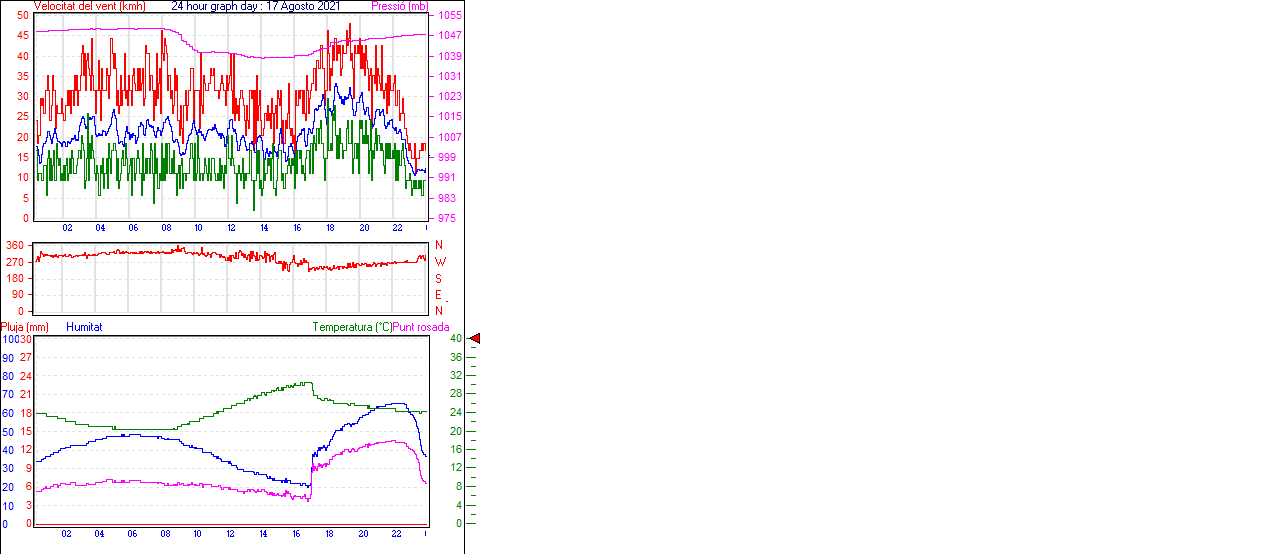Click hour 22 on the wind graph axis
This screenshot has width=1280, height=554.
397,228
